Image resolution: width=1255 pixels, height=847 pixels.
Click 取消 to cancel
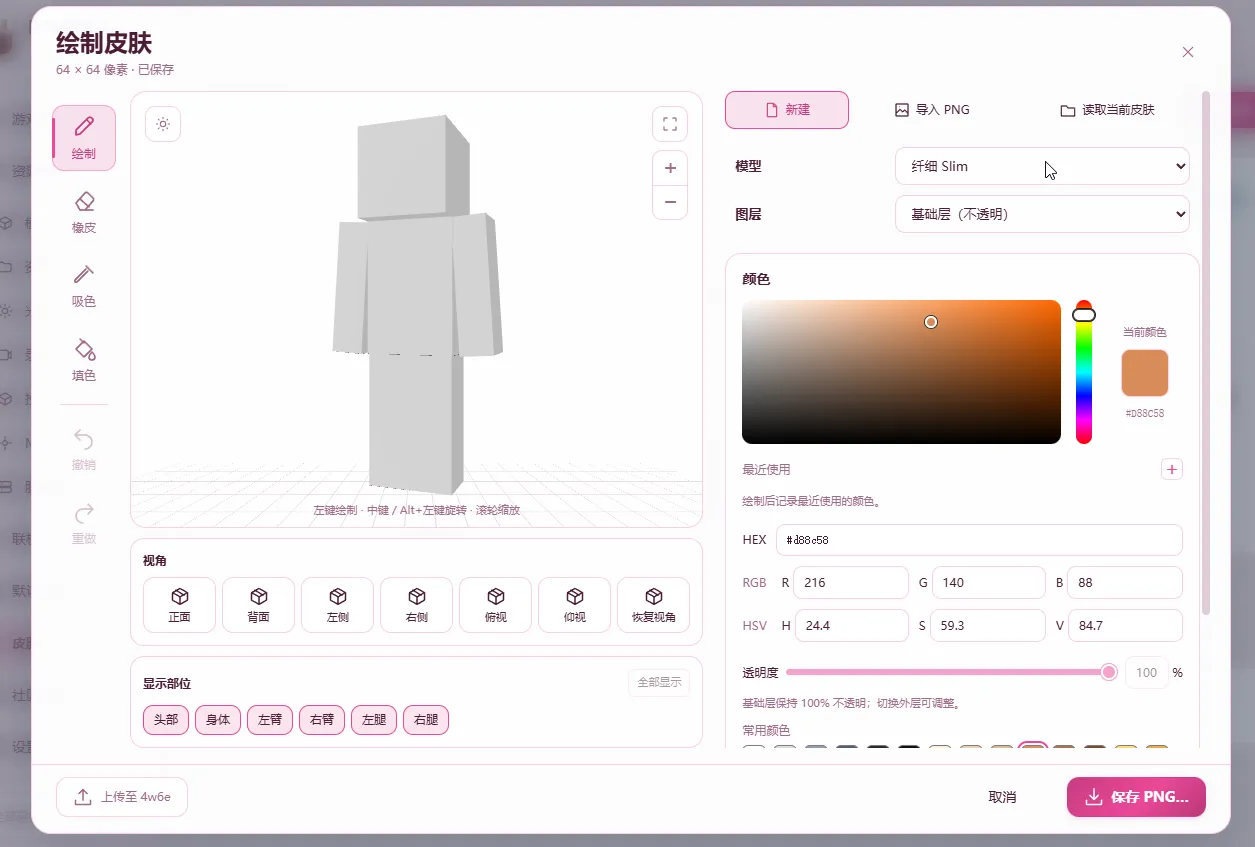point(1002,797)
